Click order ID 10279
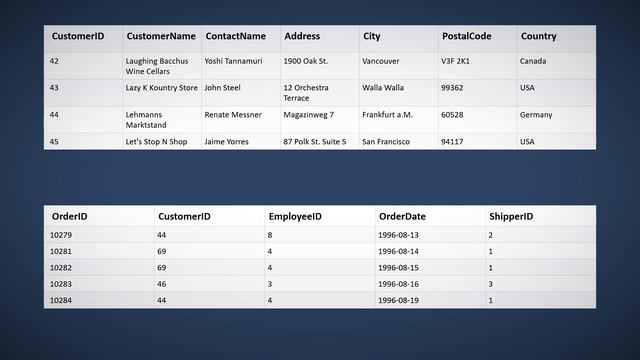This screenshot has width=640, height=360. (61, 235)
